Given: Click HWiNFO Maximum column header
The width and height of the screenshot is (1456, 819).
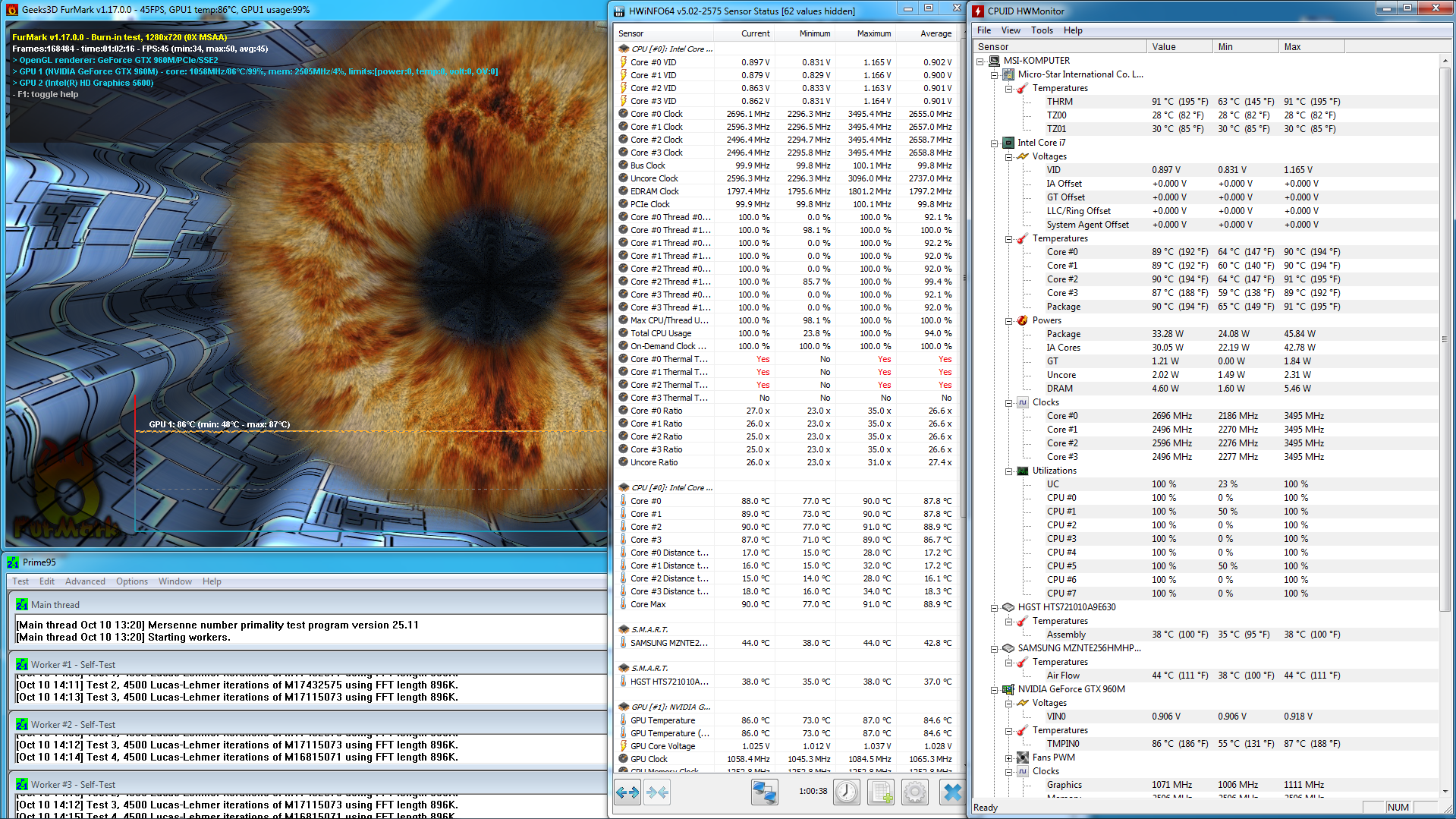Looking at the screenshot, I should coord(866,33).
